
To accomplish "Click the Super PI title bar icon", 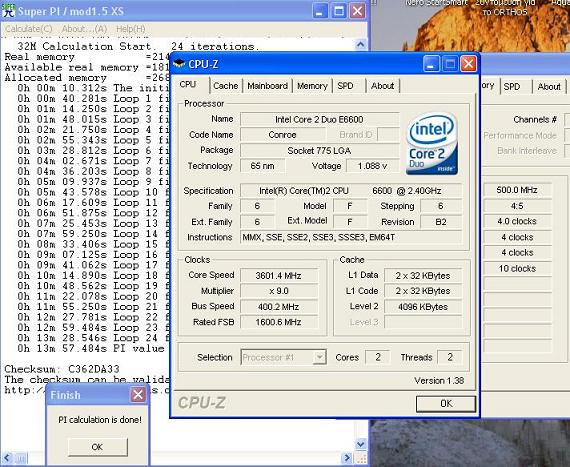I will click(x=8, y=10).
